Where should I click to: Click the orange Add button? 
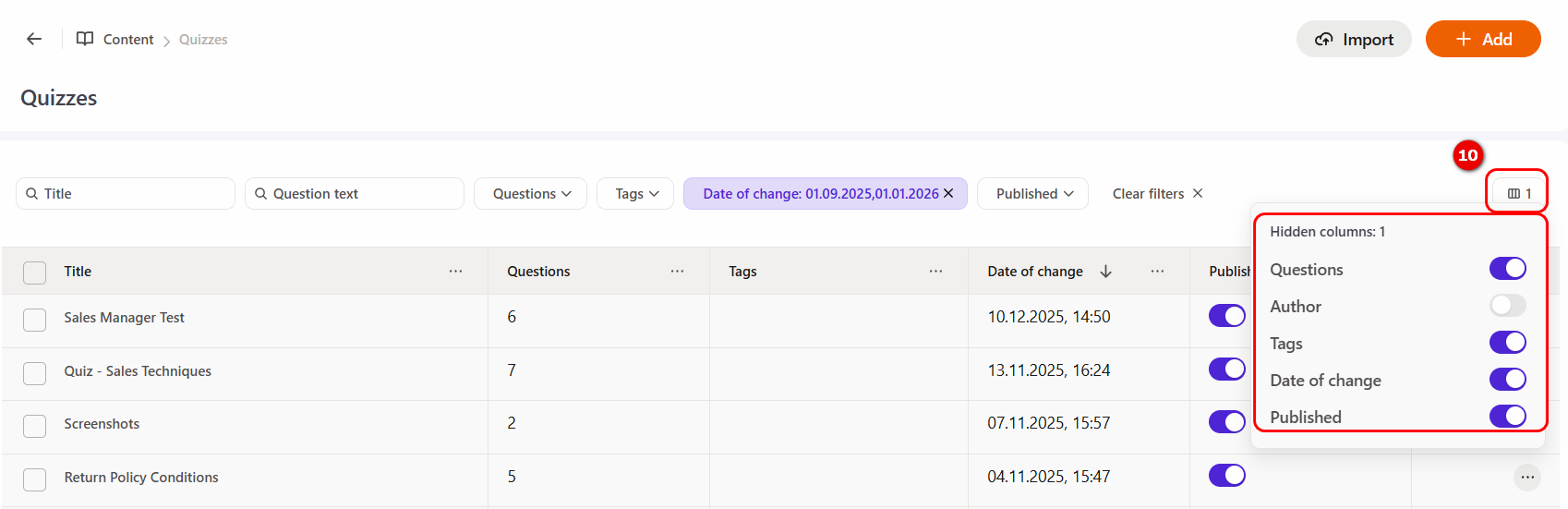pyautogui.click(x=1483, y=39)
